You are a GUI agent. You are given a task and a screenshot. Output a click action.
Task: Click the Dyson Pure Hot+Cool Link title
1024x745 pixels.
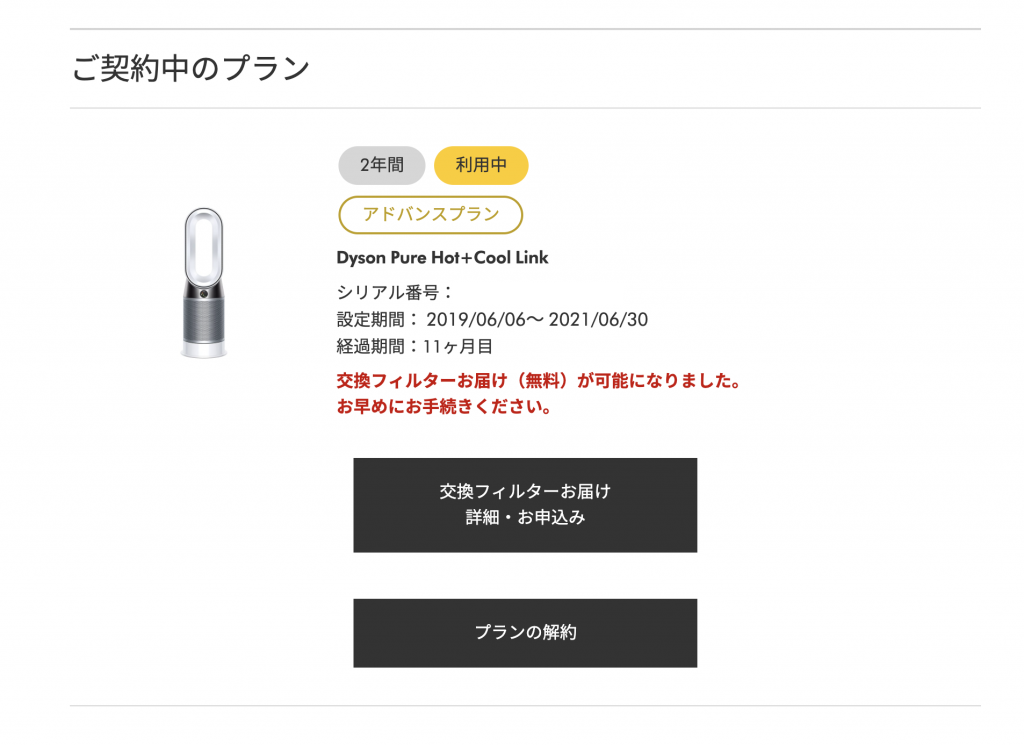(442, 258)
